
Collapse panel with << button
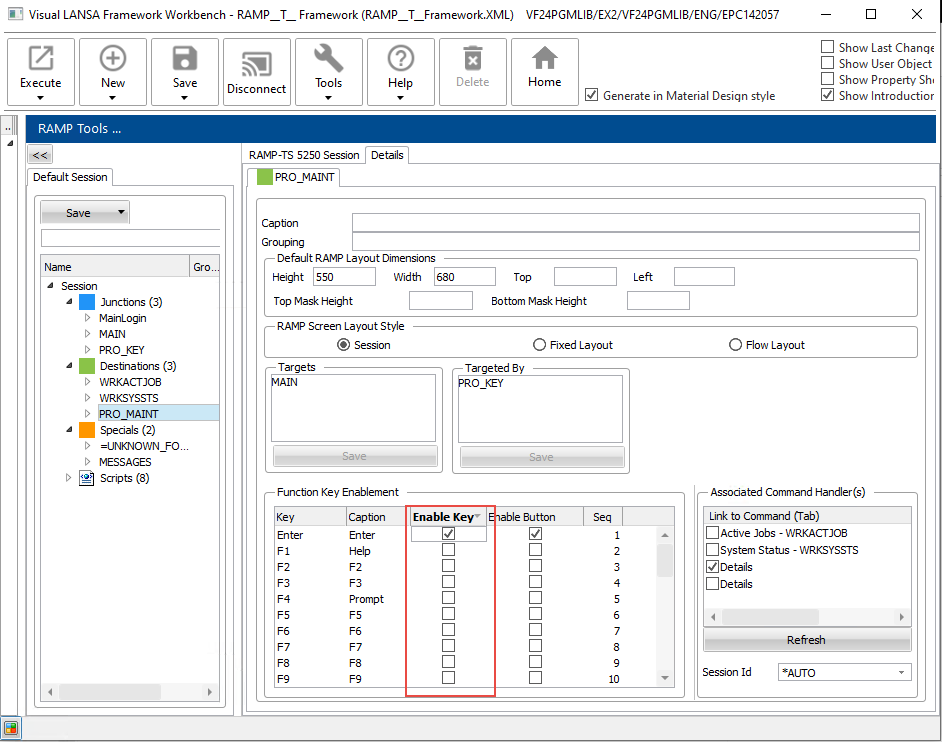40,155
